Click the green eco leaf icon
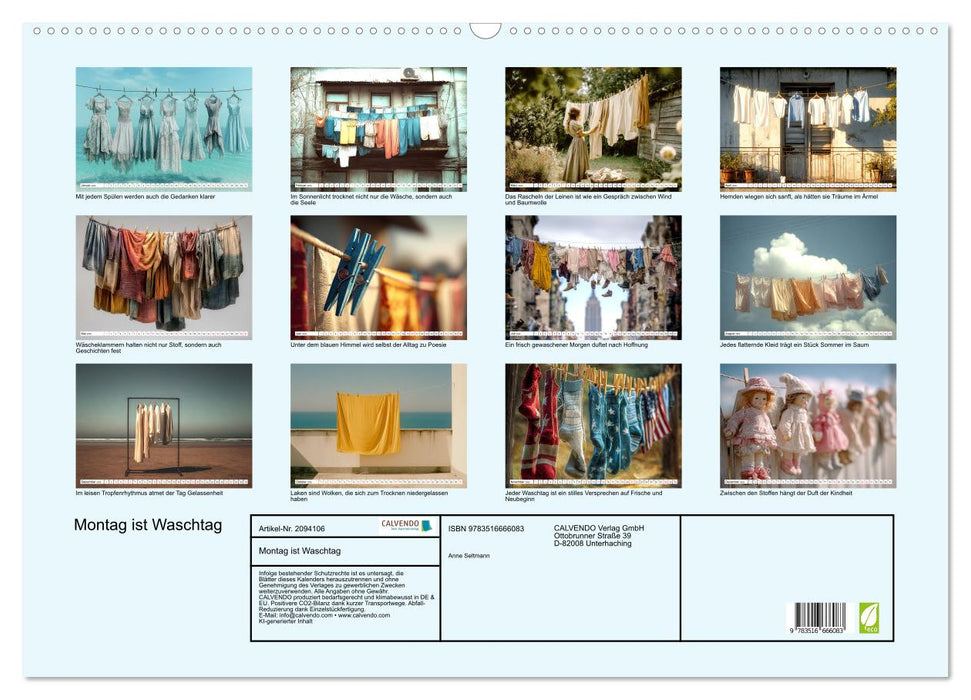 [869, 617]
